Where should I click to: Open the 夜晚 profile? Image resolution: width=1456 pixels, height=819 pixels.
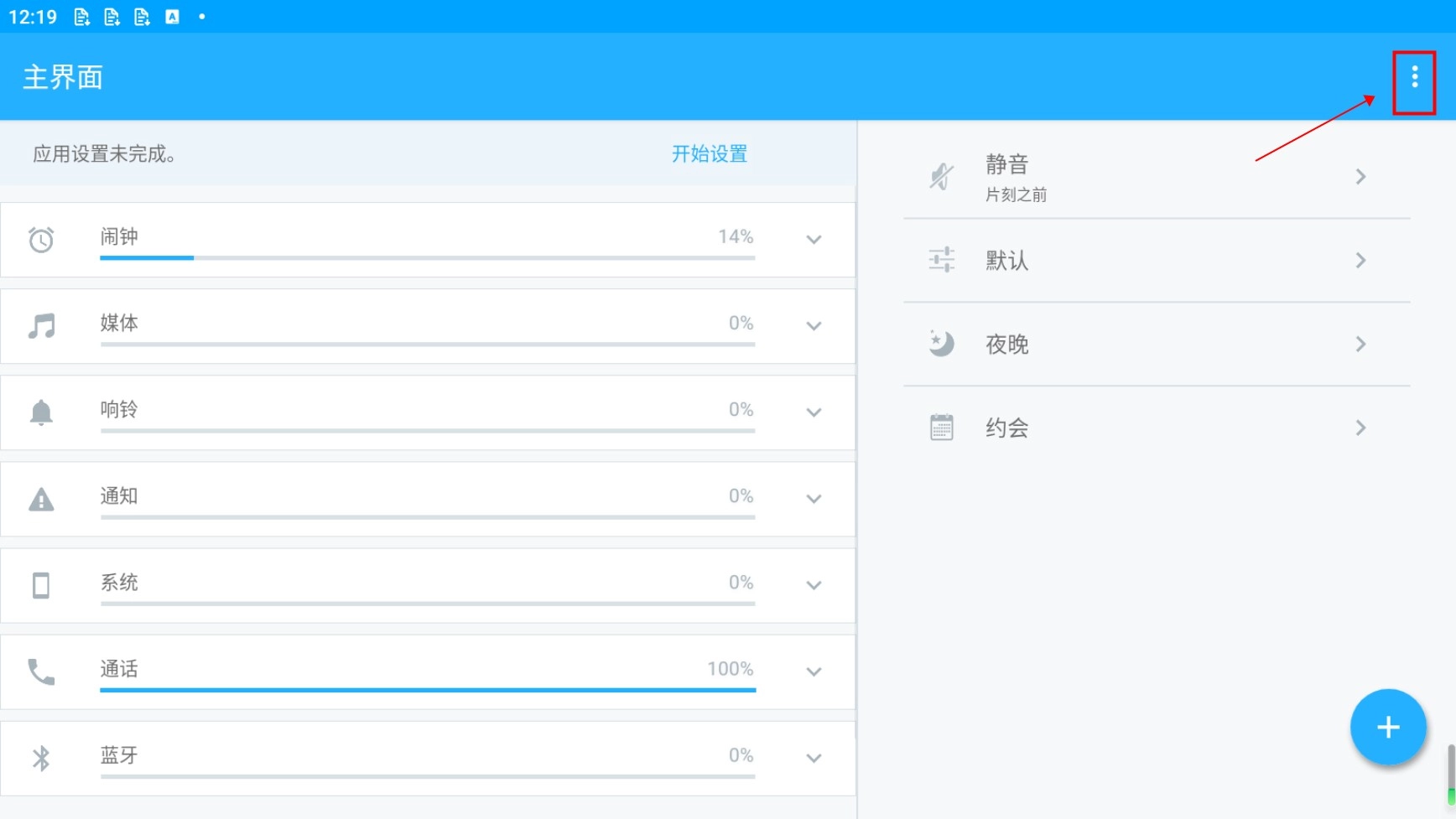click(1156, 345)
